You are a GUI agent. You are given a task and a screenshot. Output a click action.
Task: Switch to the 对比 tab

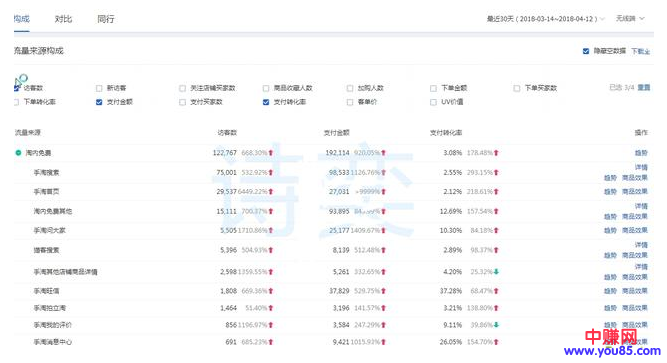[x=63, y=19]
